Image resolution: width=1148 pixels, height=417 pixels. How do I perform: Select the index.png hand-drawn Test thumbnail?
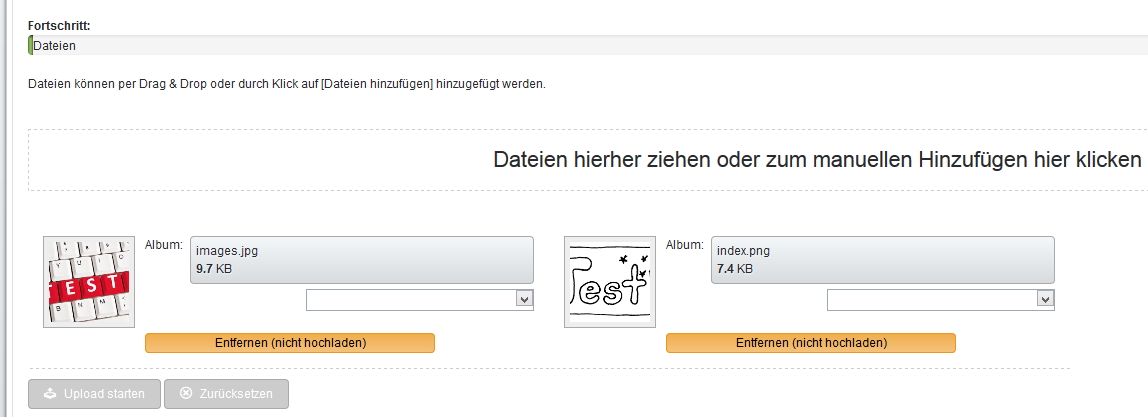click(x=609, y=282)
